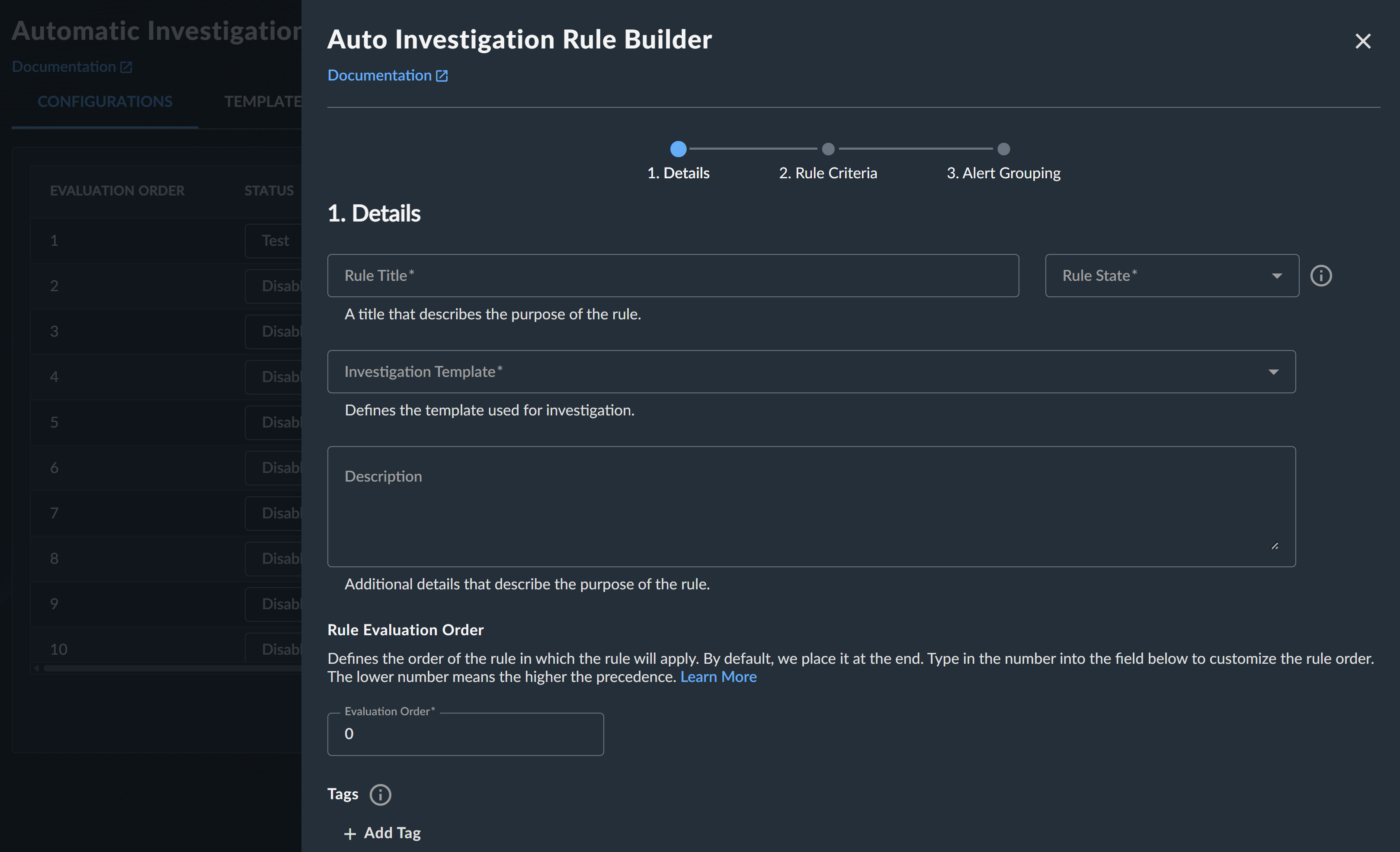Viewport: 1400px width, 852px height.
Task: Select step 1 Details circle in stepper
Action: coord(678,149)
